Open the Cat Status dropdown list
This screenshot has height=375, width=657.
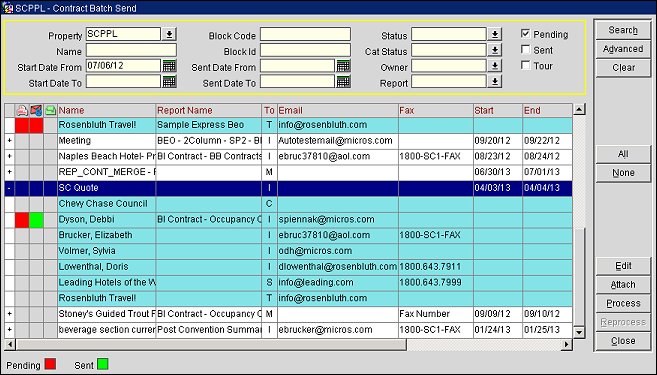point(495,50)
